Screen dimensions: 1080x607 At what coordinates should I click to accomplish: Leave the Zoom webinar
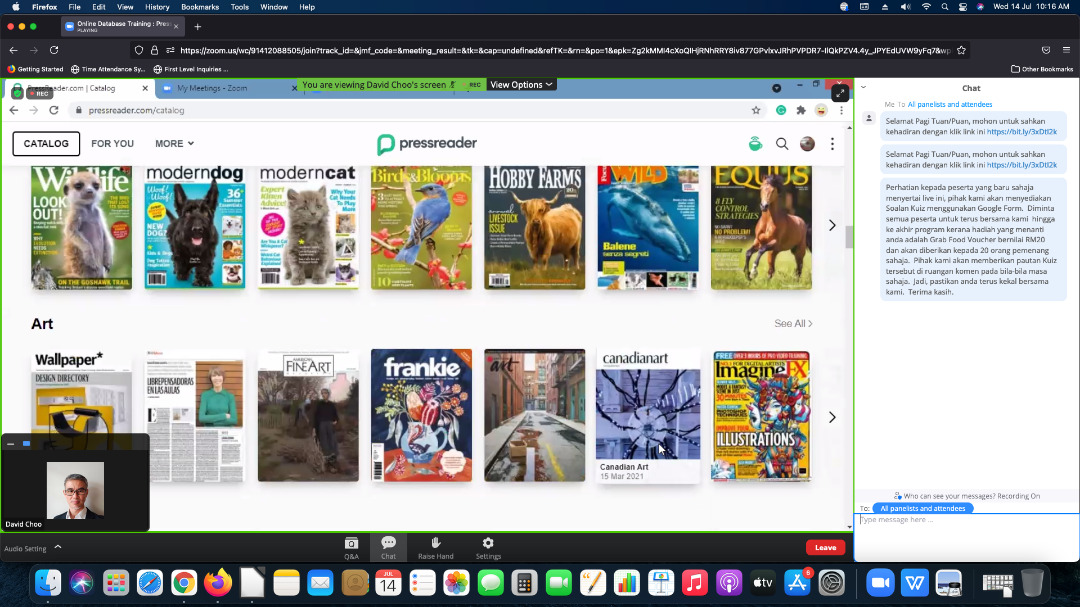click(825, 548)
